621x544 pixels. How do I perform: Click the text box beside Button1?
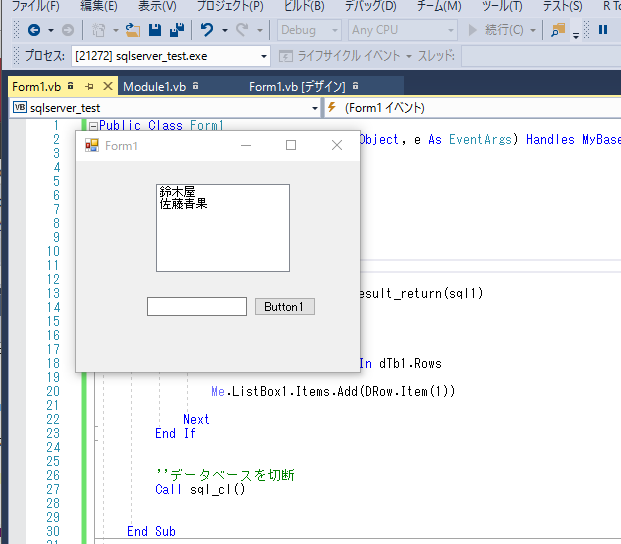point(196,307)
